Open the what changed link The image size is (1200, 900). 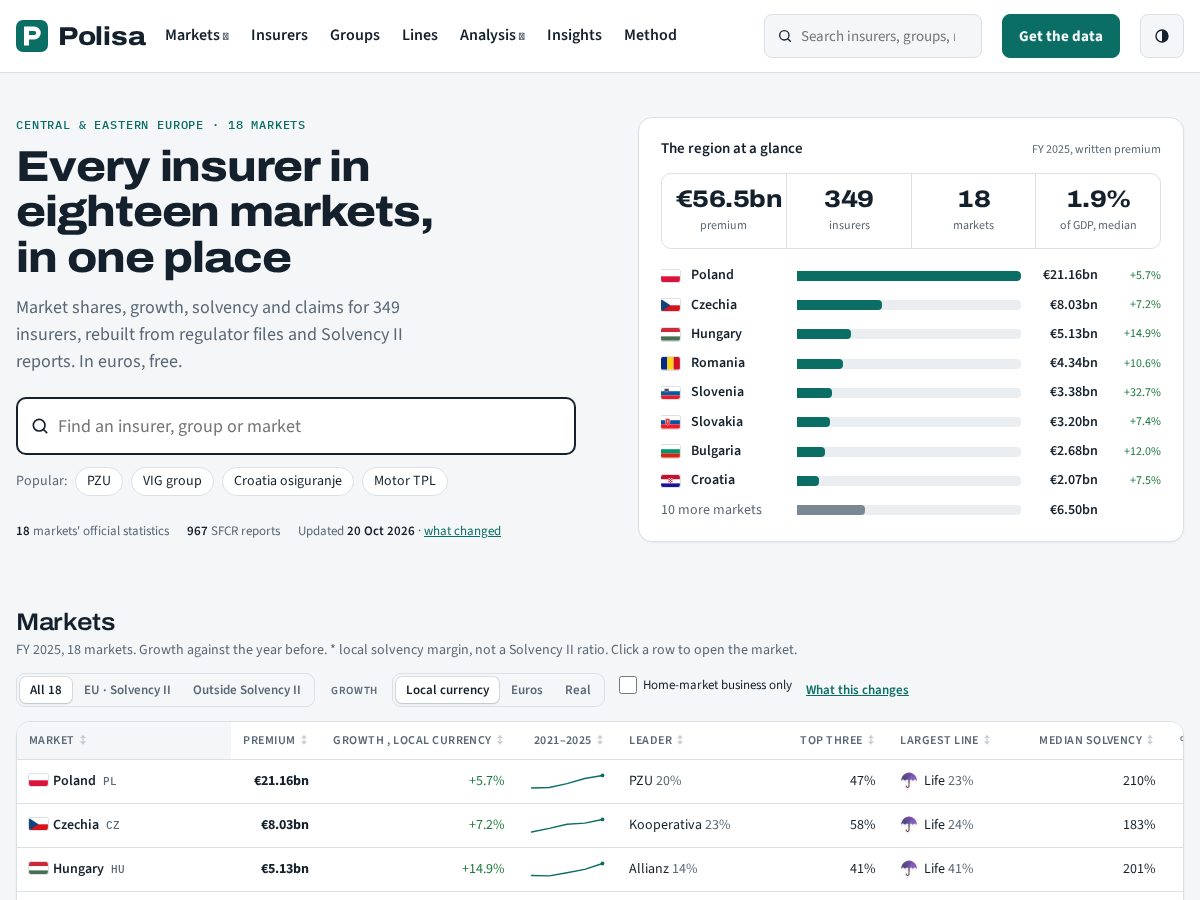tap(462, 531)
